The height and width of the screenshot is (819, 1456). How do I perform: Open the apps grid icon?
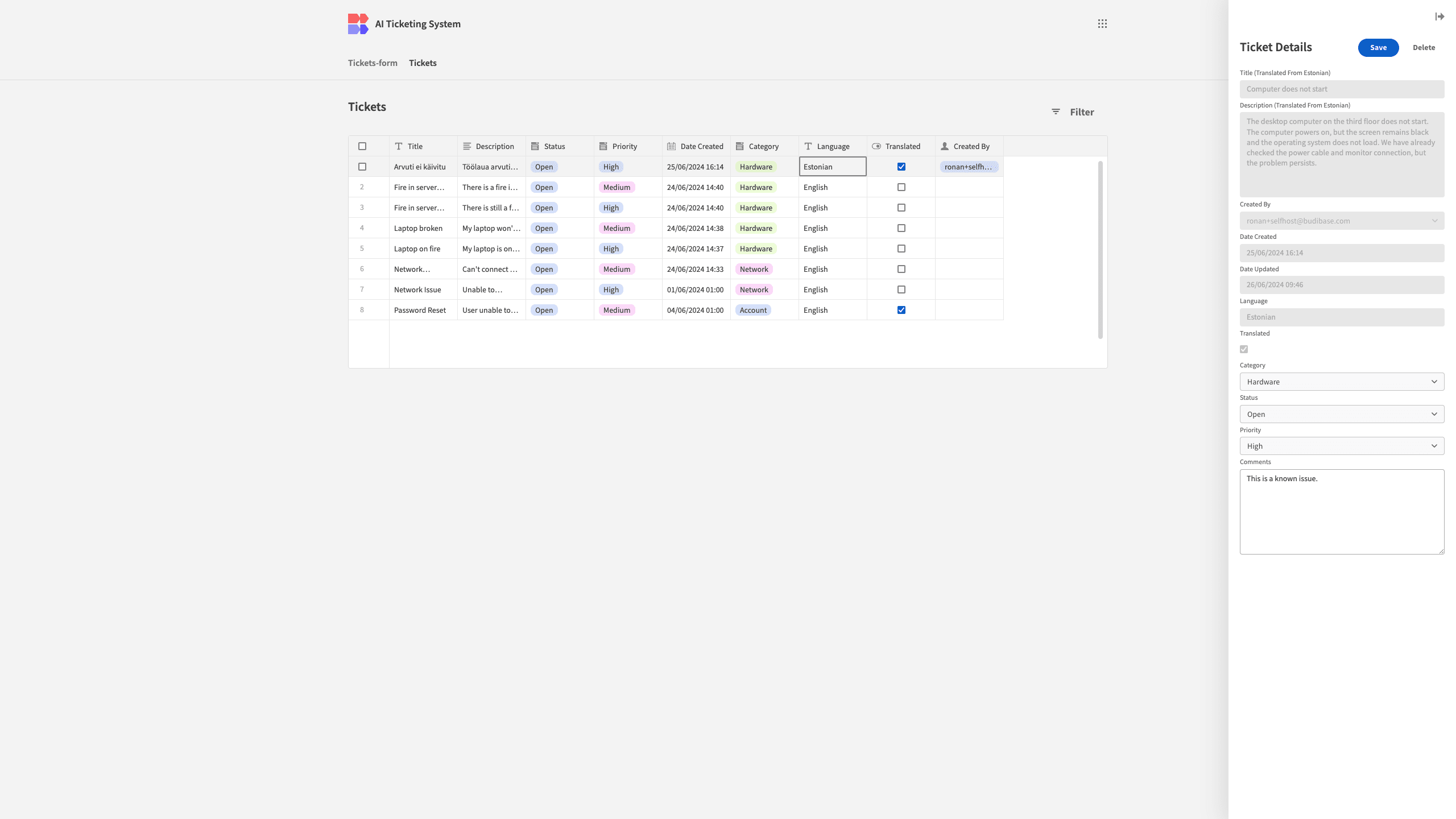[x=1102, y=24]
